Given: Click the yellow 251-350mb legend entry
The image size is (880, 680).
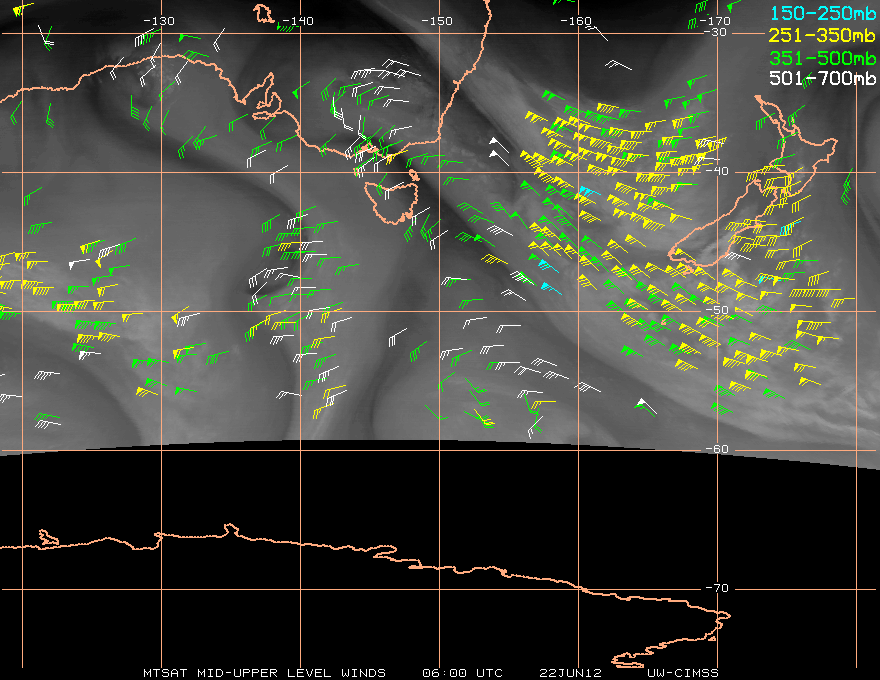Looking at the screenshot, I should [x=823, y=36].
